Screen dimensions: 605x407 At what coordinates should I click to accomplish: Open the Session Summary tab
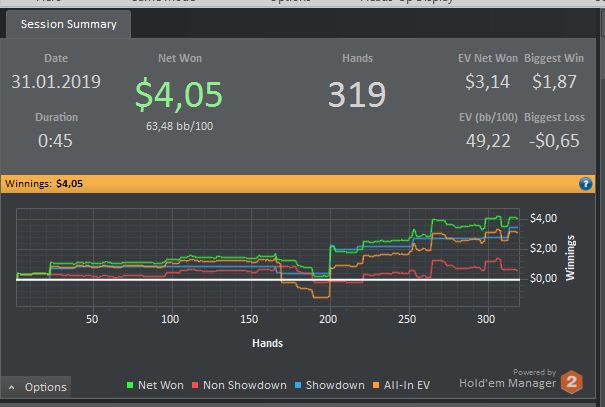point(68,24)
